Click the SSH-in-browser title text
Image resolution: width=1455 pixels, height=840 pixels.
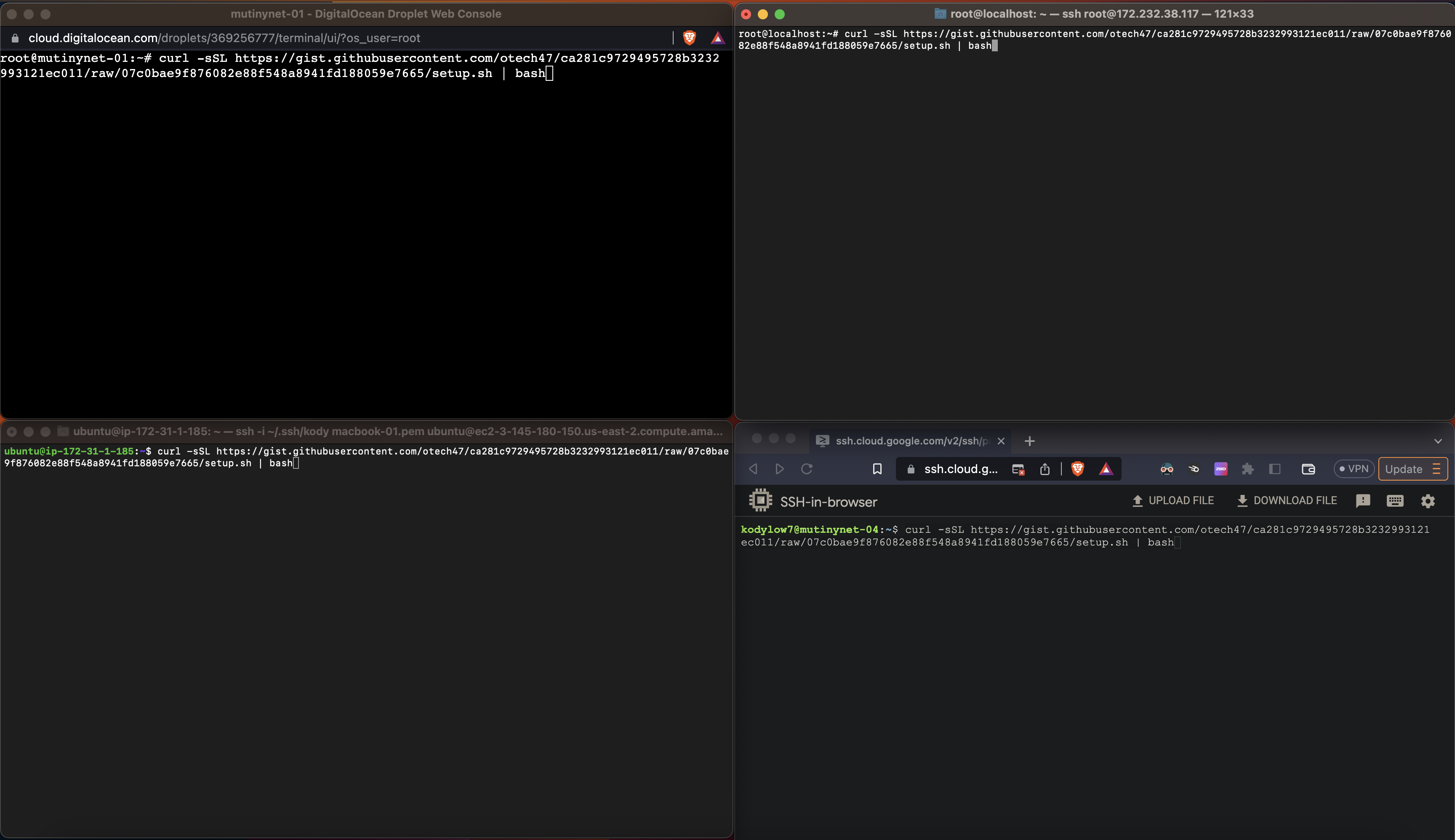tap(828, 502)
